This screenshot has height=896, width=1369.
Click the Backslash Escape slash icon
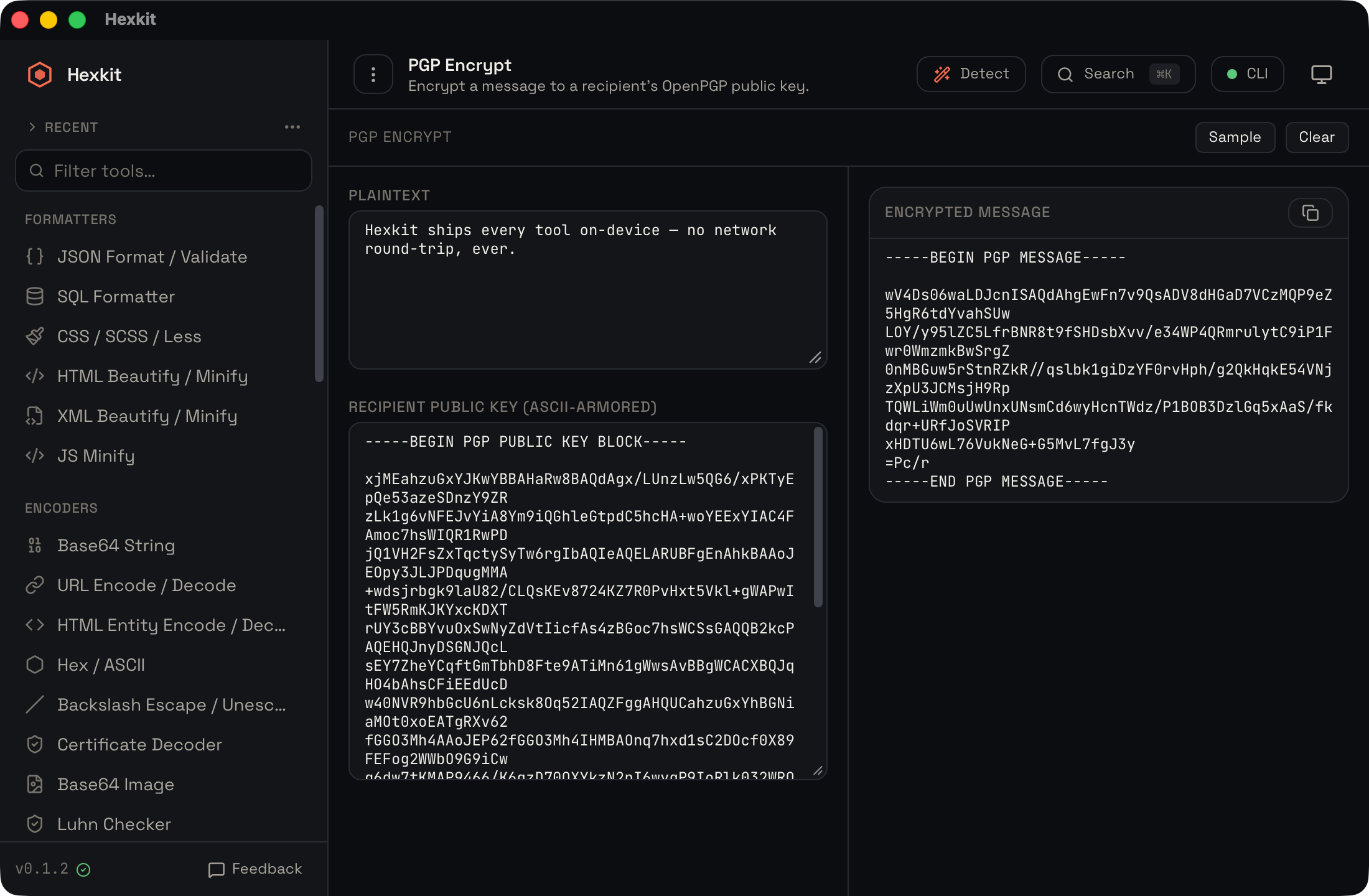click(35, 704)
